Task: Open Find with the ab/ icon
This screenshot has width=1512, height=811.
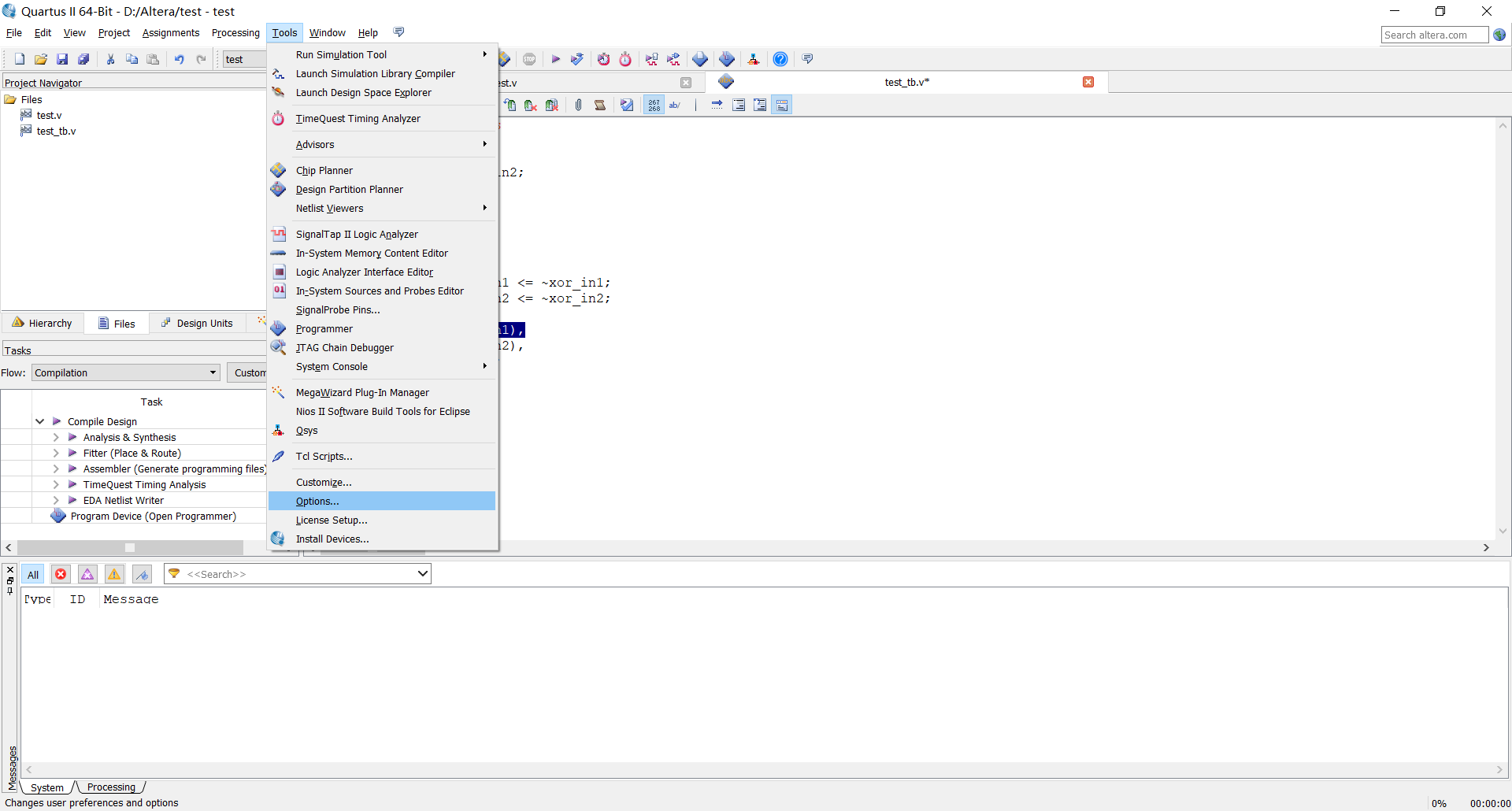Action: 675,104
